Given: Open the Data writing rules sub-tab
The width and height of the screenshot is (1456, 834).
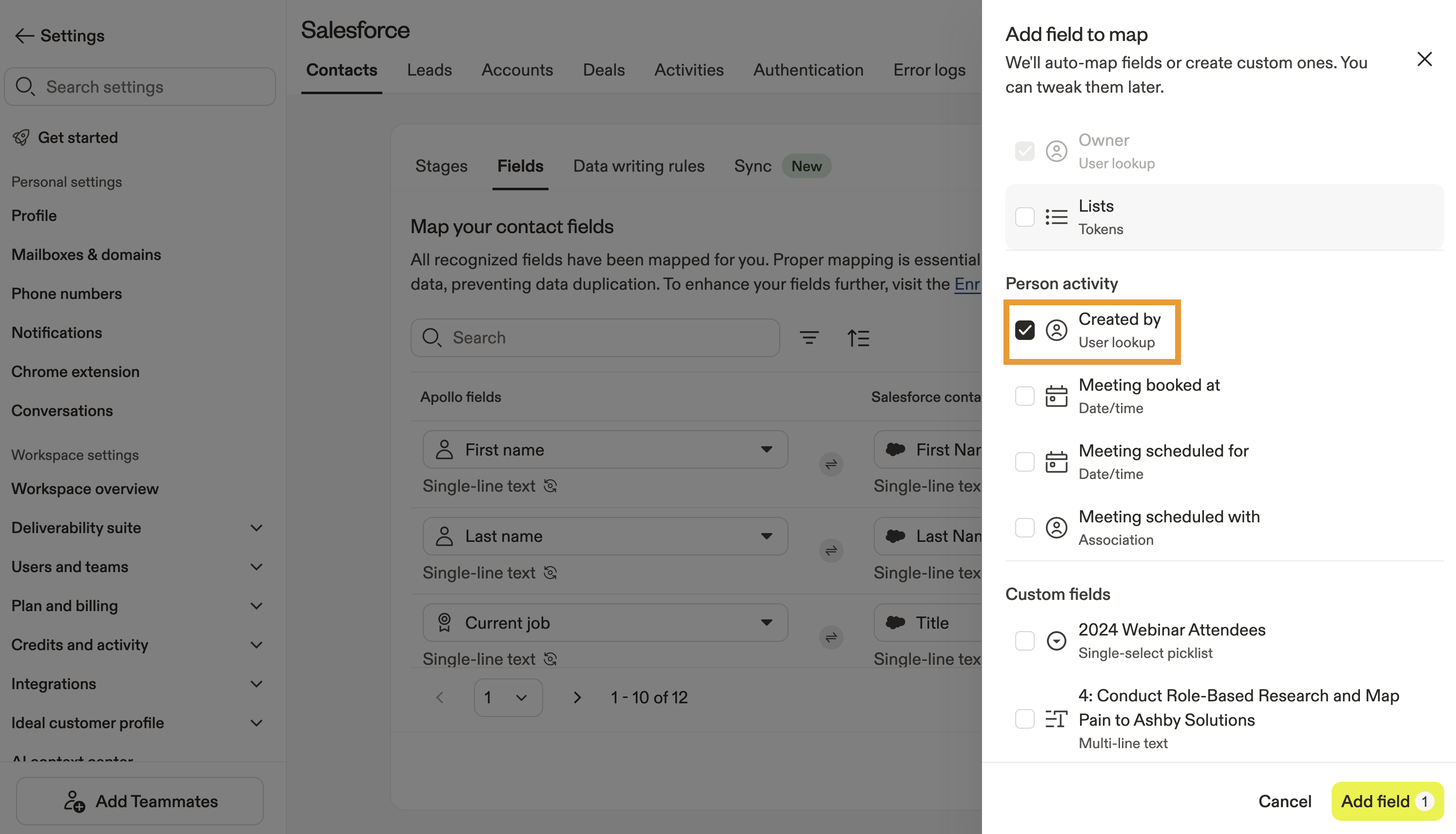Looking at the screenshot, I should pyautogui.click(x=638, y=166).
